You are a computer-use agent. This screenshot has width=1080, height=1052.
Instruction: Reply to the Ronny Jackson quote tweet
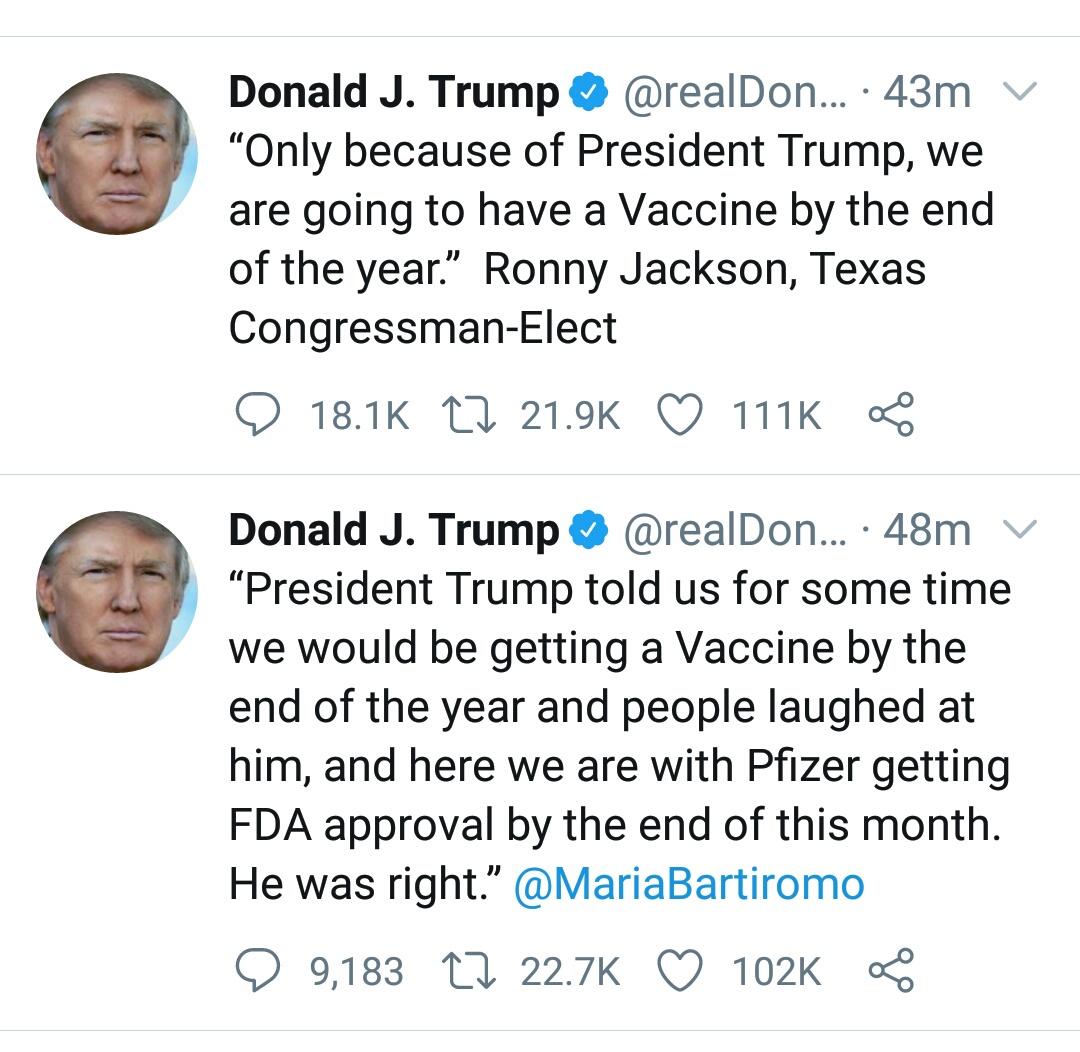(258, 415)
